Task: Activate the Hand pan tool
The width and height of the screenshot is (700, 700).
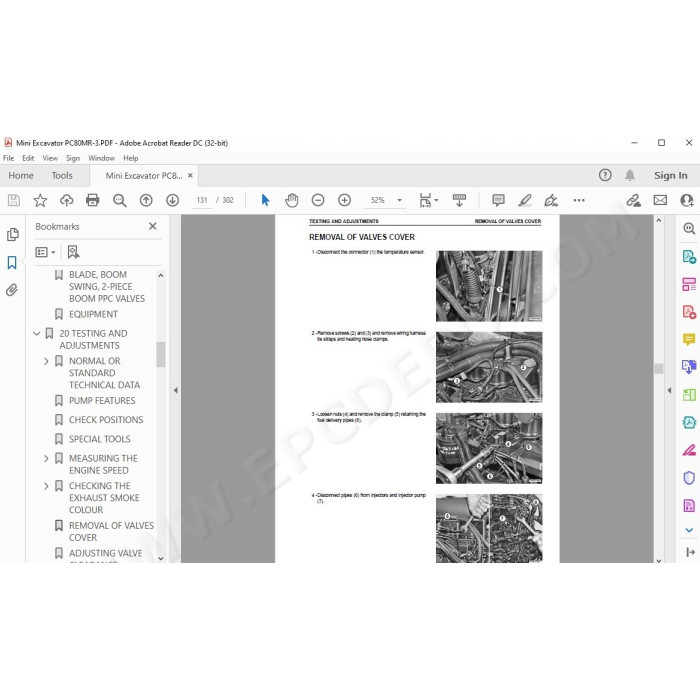Action: (x=292, y=200)
